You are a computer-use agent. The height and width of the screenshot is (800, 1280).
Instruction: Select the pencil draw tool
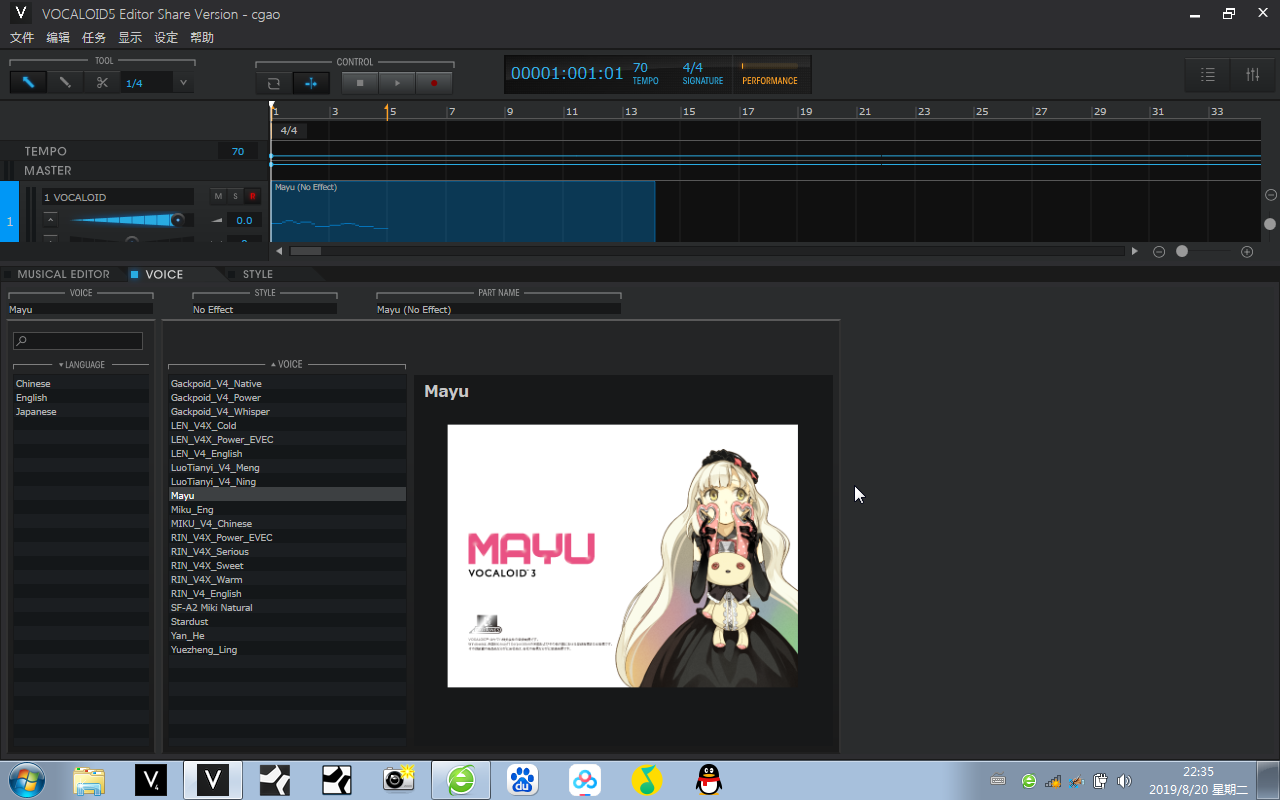coord(65,83)
